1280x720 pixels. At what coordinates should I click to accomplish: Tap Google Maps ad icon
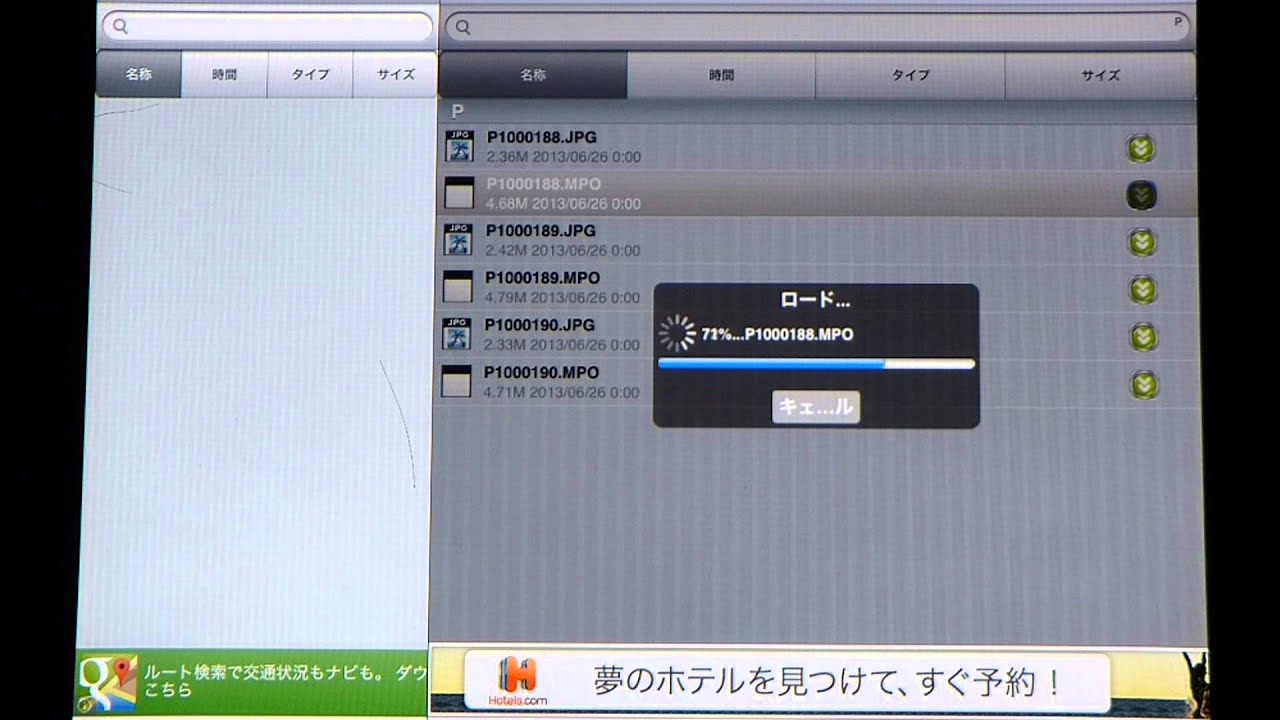(106, 683)
